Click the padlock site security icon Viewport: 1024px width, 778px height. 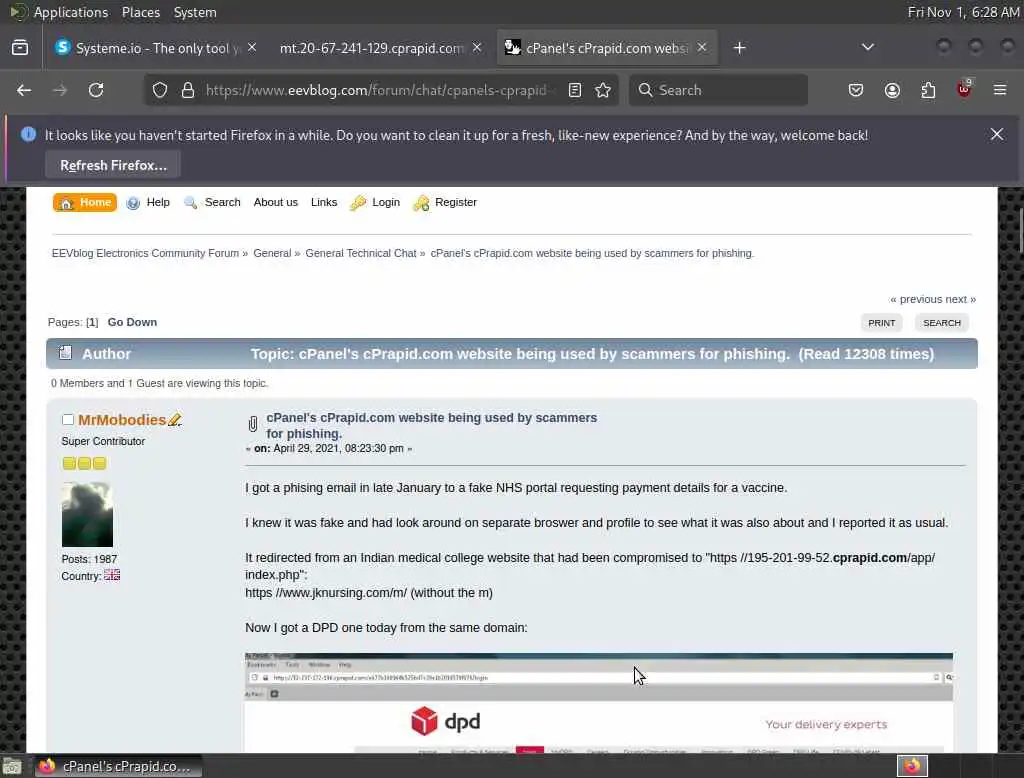[x=188, y=90]
